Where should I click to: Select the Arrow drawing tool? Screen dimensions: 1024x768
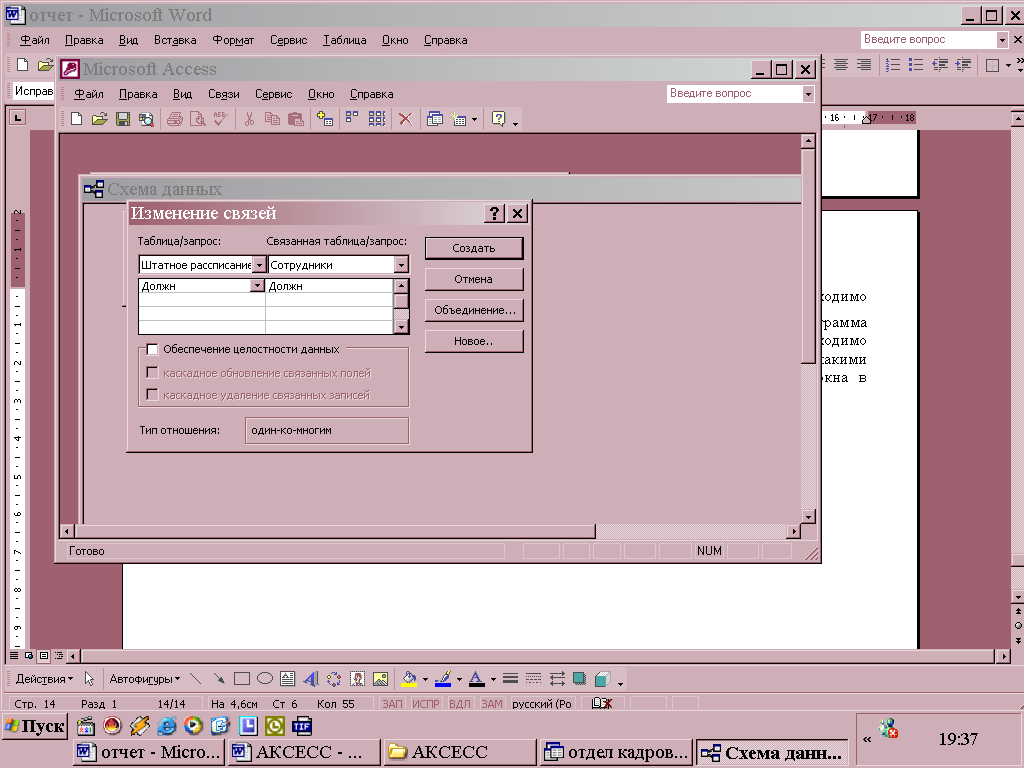(x=218, y=679)
